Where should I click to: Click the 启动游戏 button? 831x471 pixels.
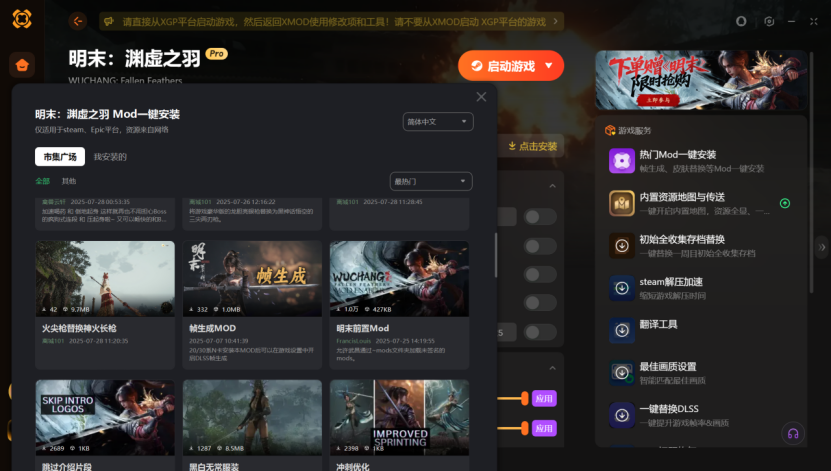tap(511, 66)
